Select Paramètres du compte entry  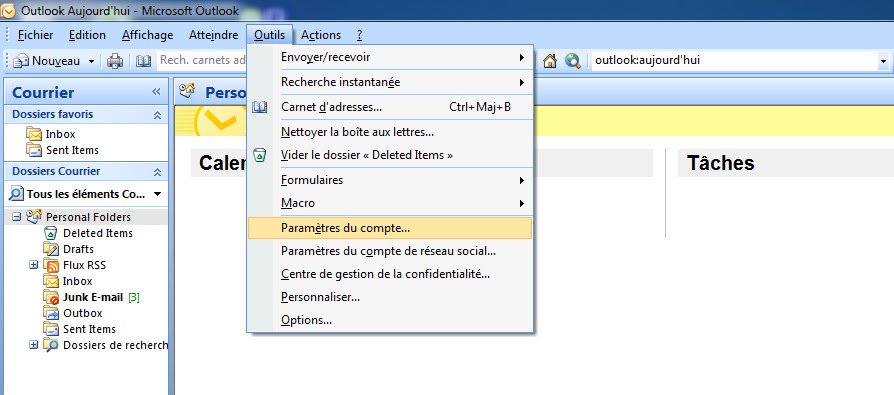(x=390, y=228)
